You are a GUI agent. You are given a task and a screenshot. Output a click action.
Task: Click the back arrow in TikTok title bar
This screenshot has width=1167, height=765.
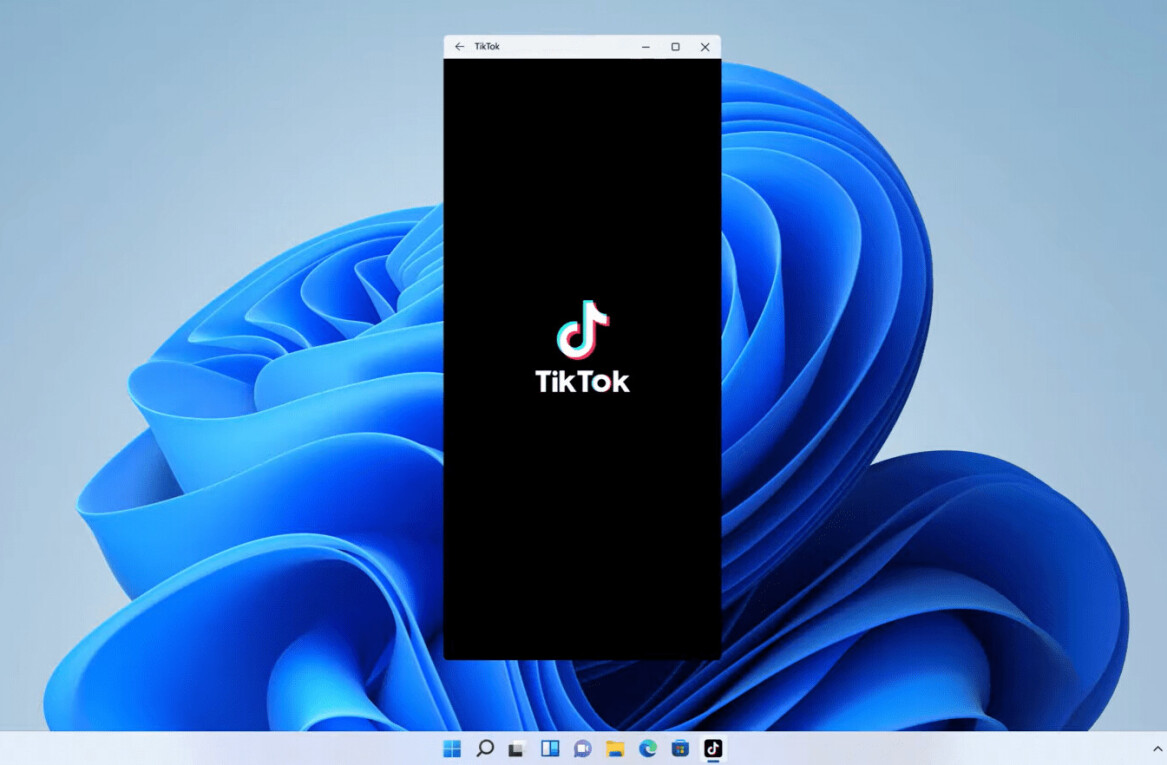point(459,47)
